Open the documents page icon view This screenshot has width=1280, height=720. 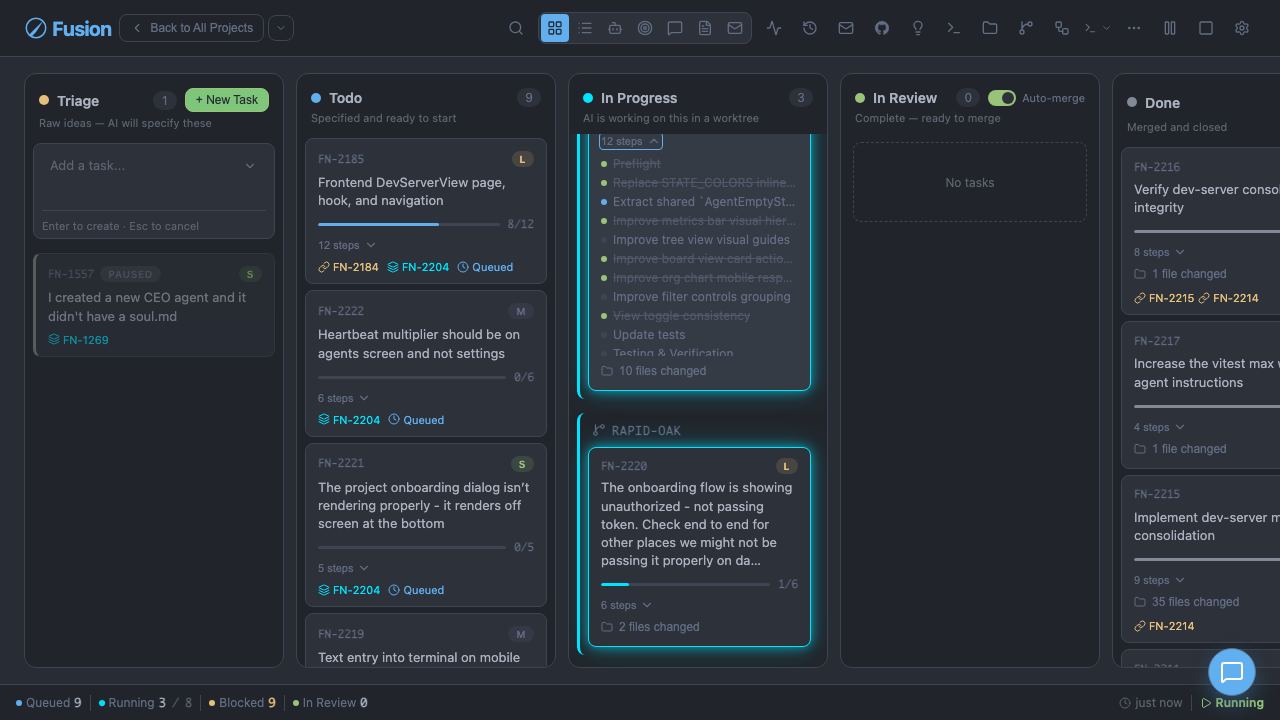705,28
